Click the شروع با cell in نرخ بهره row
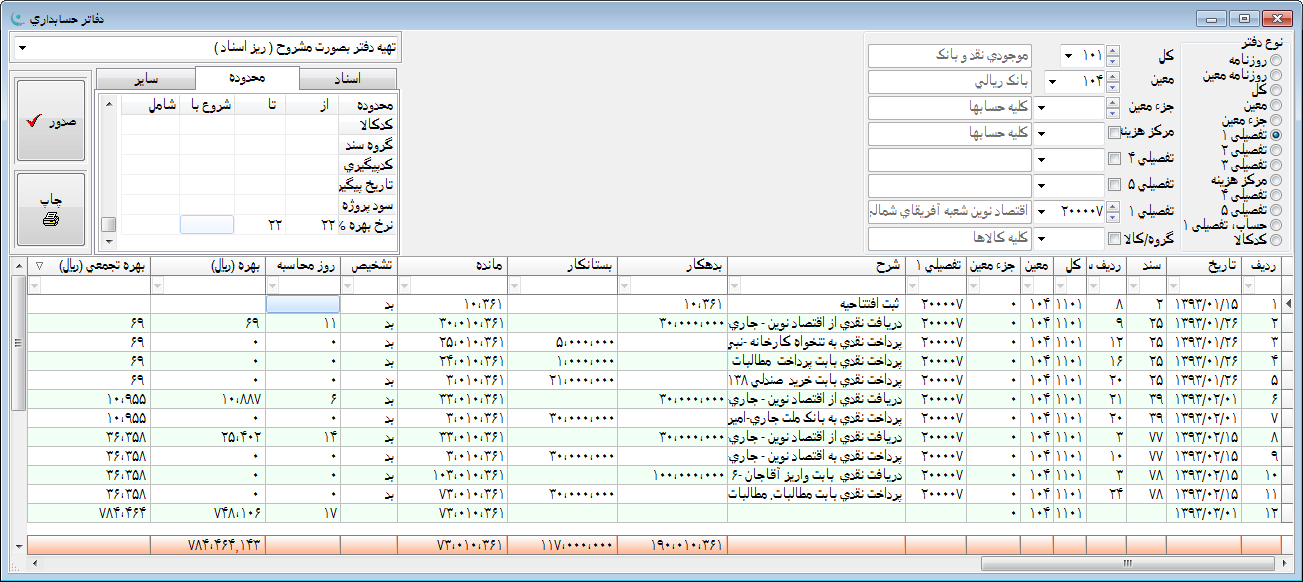Screen dimensions: 1303x582 [x=206, y=225]
